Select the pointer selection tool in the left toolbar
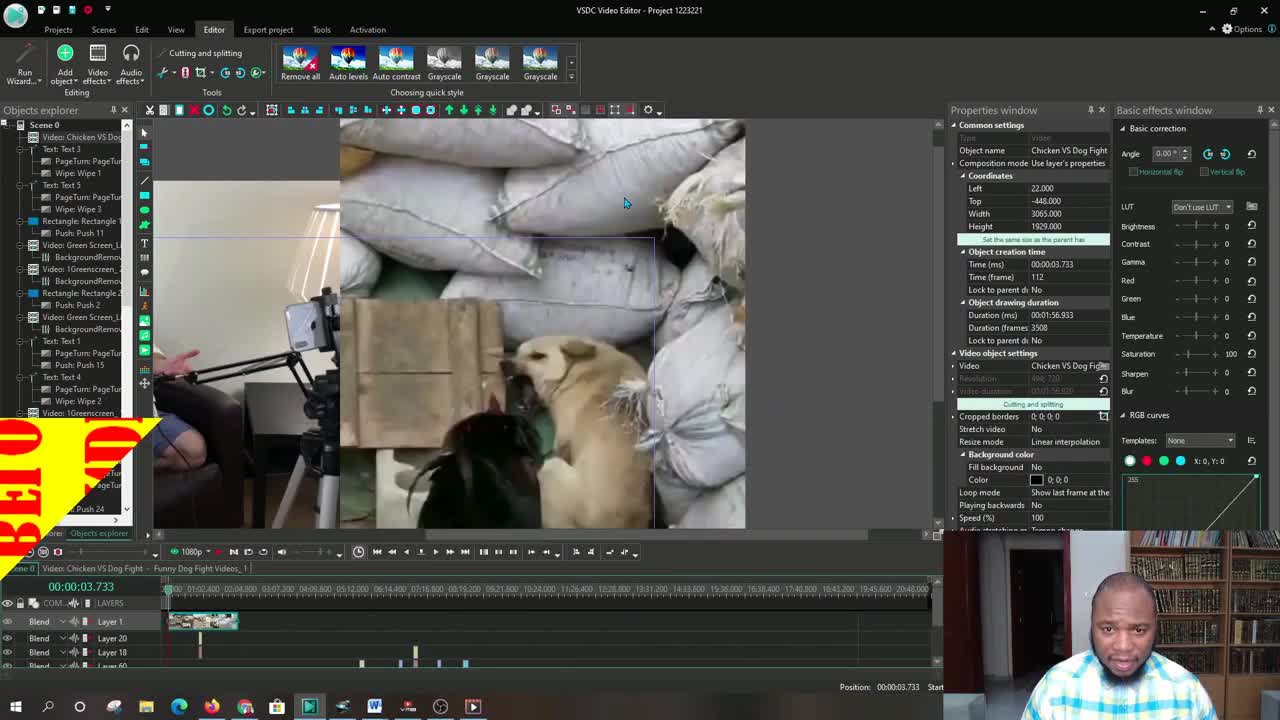Viewport: 1280px width, 720px height. pos(144,132)
